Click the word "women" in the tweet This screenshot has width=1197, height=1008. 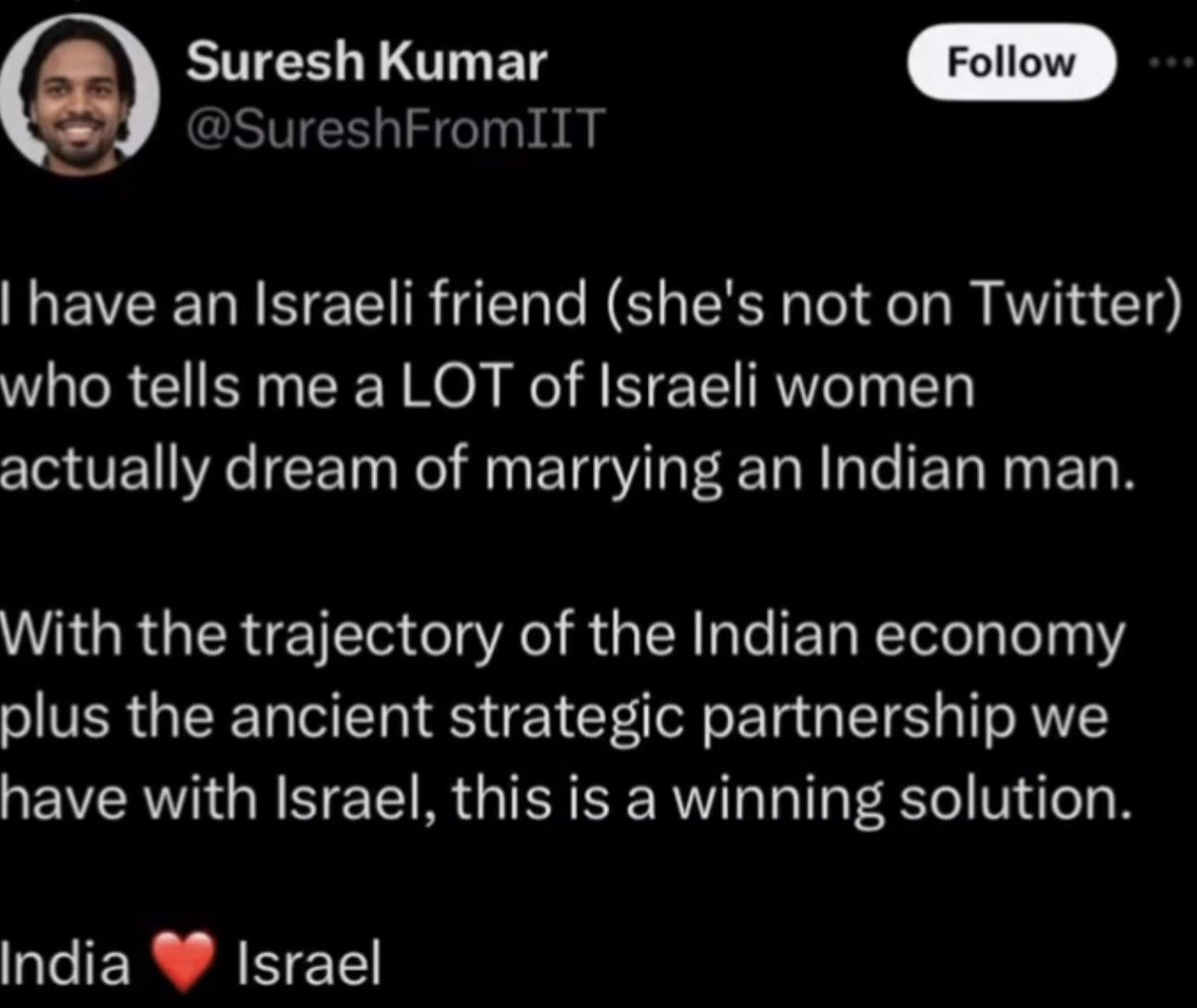pos(873,387)
